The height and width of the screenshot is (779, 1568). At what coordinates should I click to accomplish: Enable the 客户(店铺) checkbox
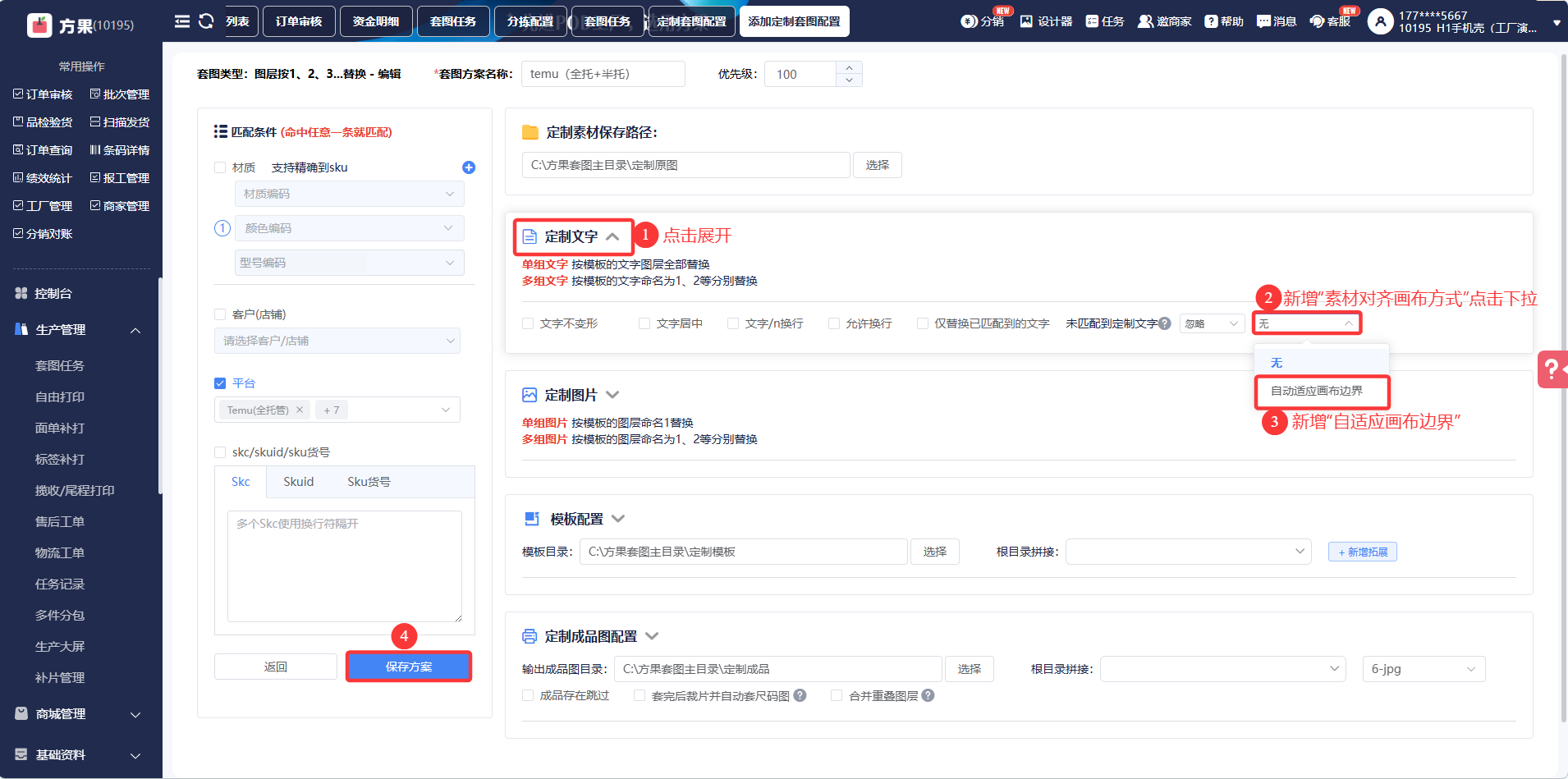point(220,314)
